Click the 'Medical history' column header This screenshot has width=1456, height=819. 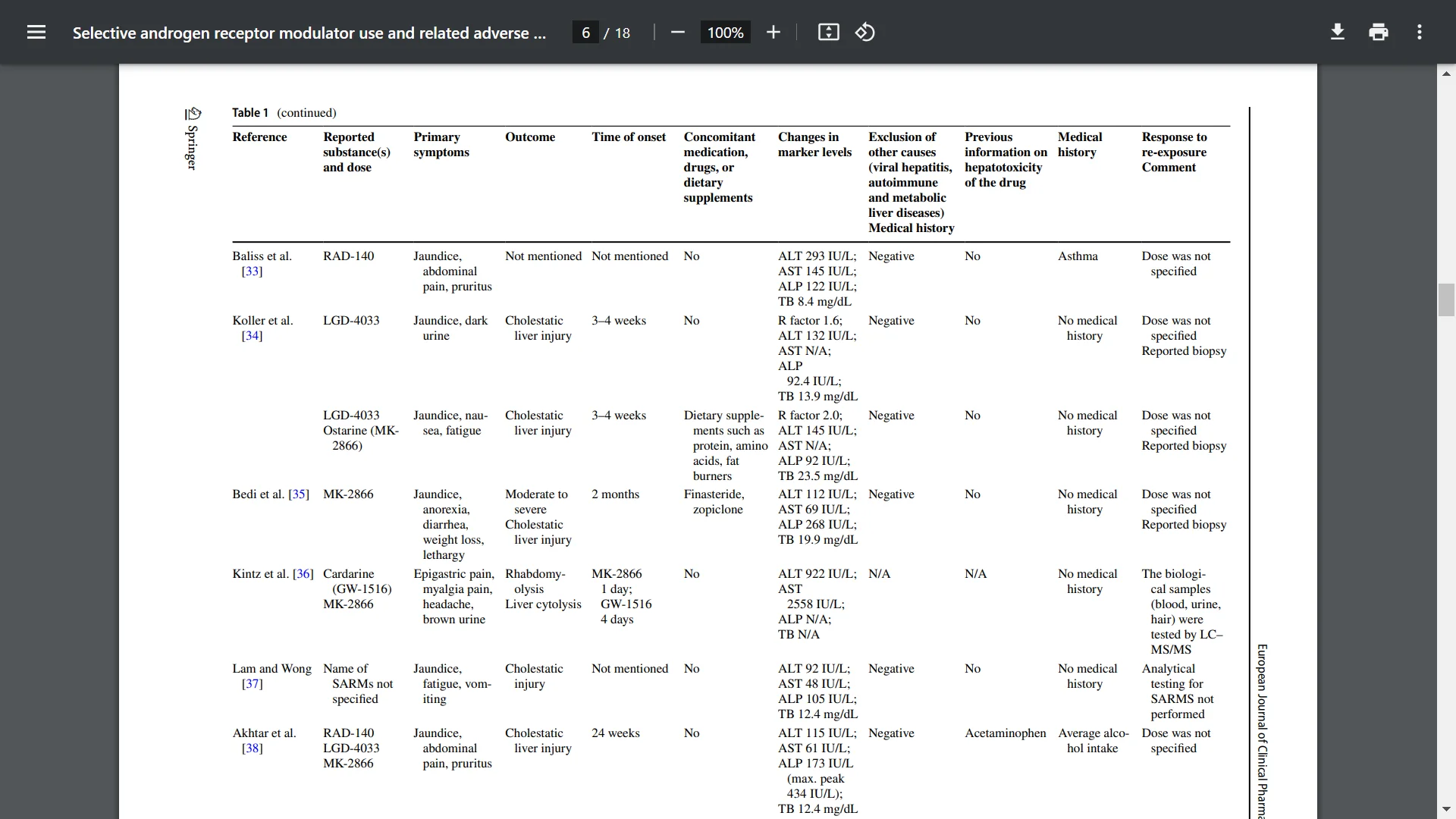[1080, 145]
